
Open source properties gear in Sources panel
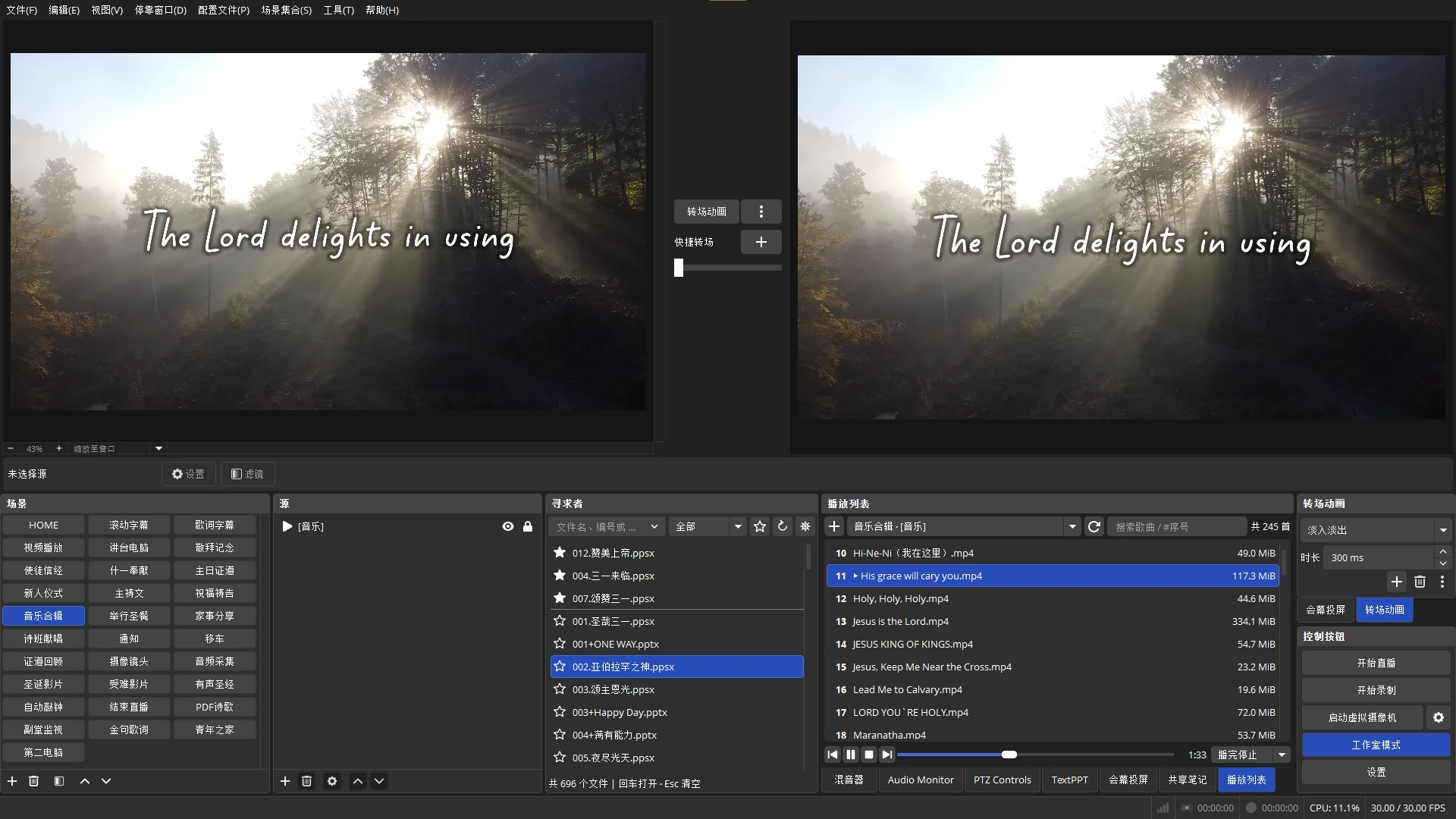pyautogui.click(x=331, y=781)
